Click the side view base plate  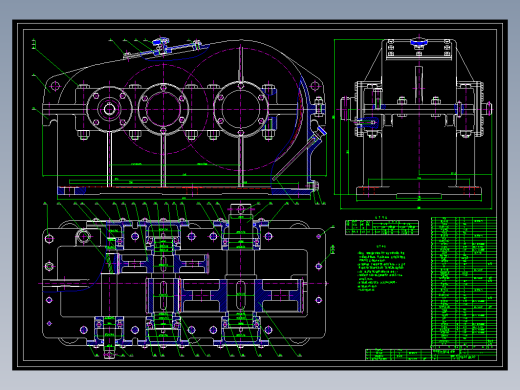[419, 191]
